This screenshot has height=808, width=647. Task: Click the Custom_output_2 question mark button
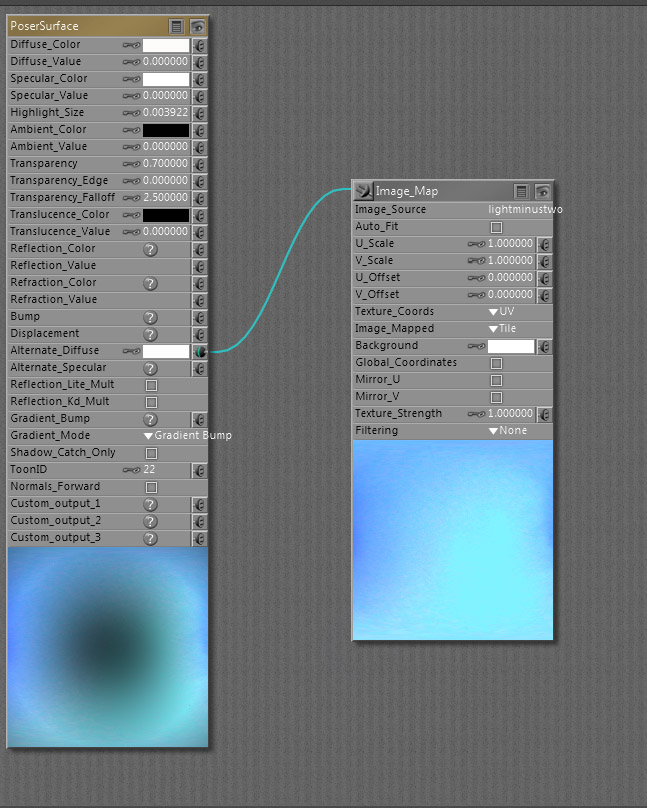pyautogui.click(x=150, y=521)
